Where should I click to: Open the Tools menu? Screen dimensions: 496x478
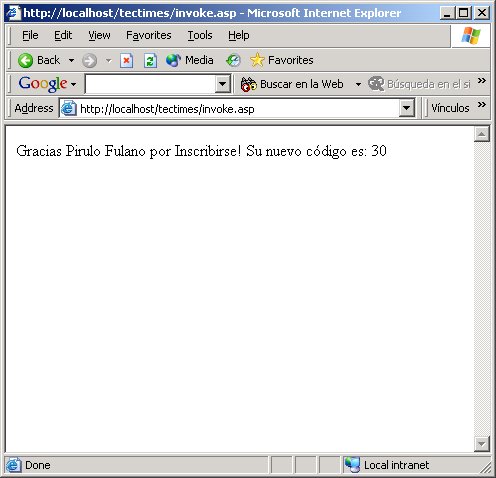[x=200, y=35]
